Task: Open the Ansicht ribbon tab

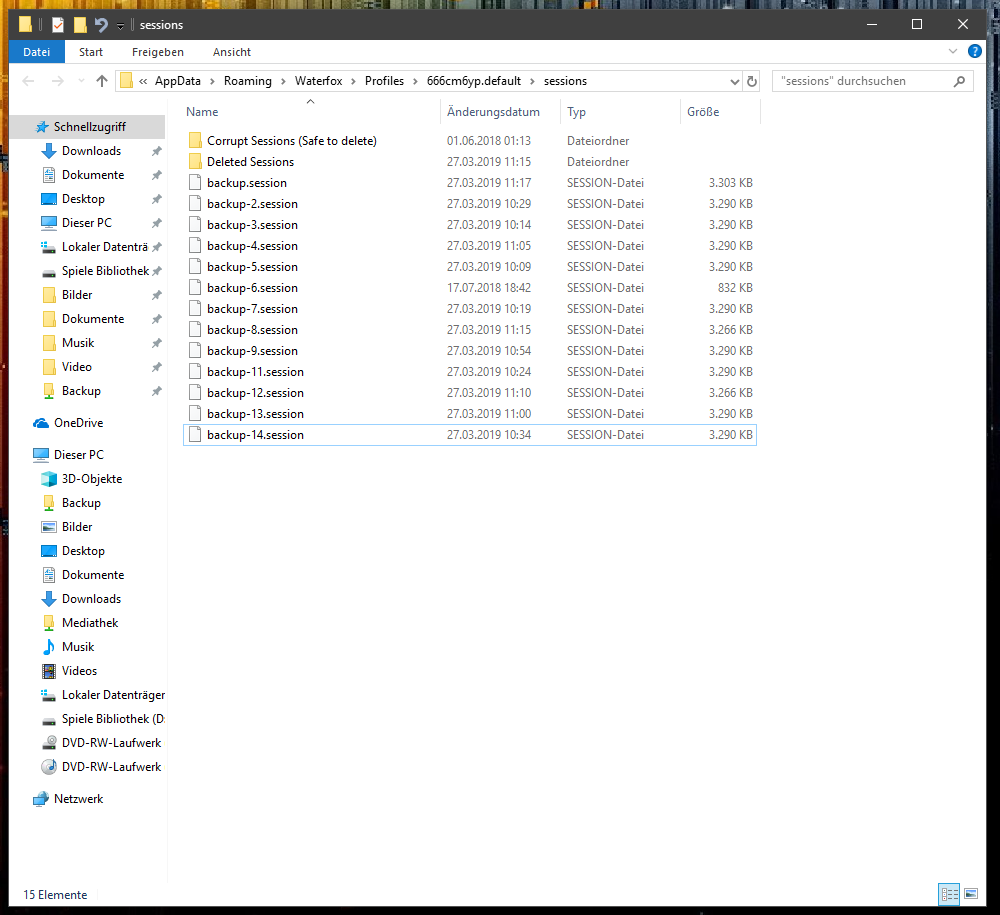Action: [x=232, y=52]
